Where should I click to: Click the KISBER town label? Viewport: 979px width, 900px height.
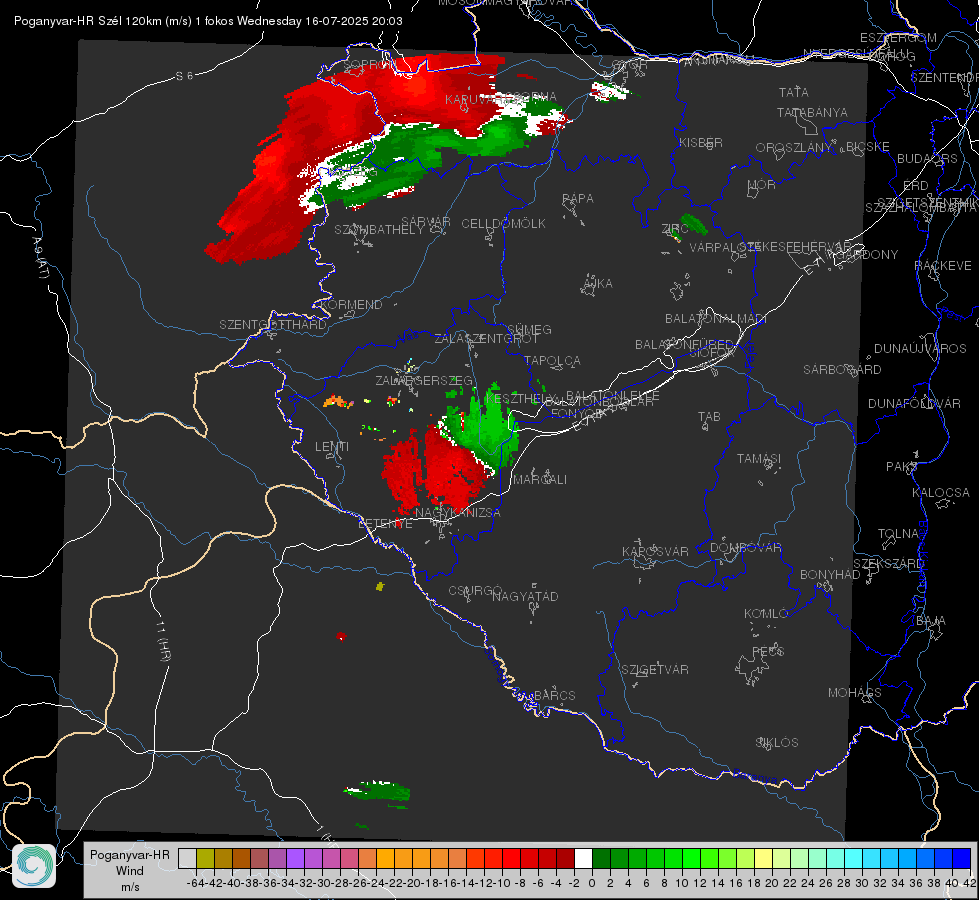pos(701,142)
